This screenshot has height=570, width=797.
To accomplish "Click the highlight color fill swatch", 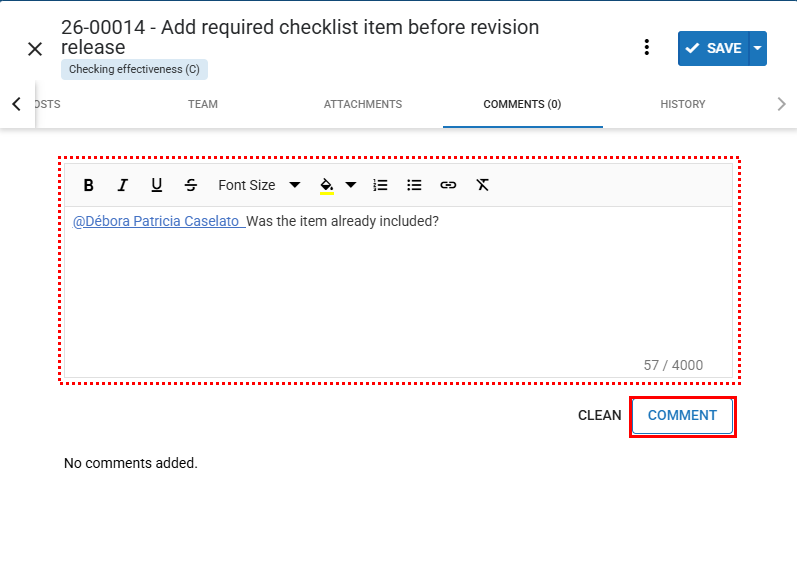I will (x=327, y=185).
